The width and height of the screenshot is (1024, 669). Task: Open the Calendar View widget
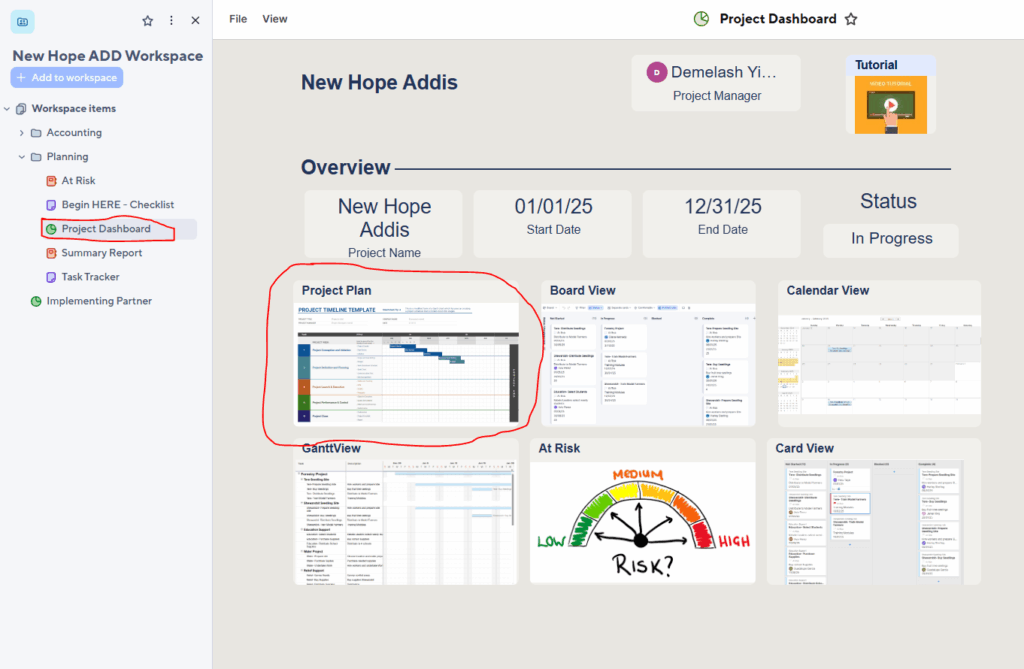tap(879, 364)
